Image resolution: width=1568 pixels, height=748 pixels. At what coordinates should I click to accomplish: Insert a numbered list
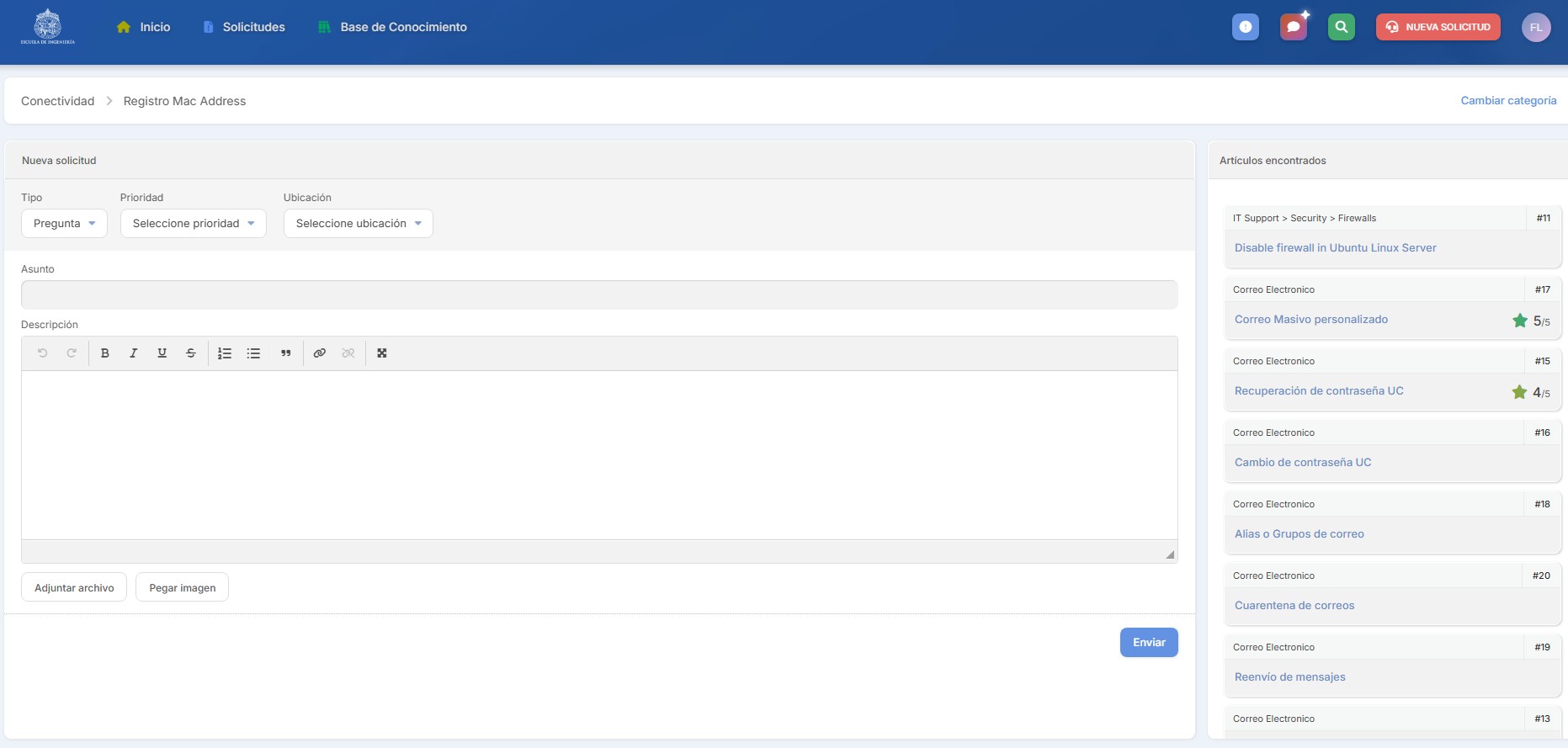pyautogui.click(x=225, y=353)
